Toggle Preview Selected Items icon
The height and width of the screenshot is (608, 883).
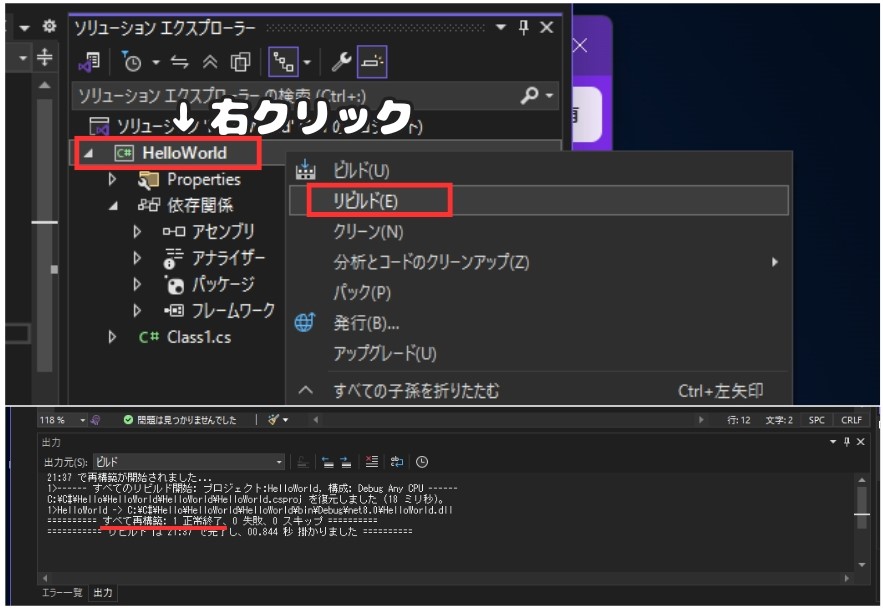point(372,62)
